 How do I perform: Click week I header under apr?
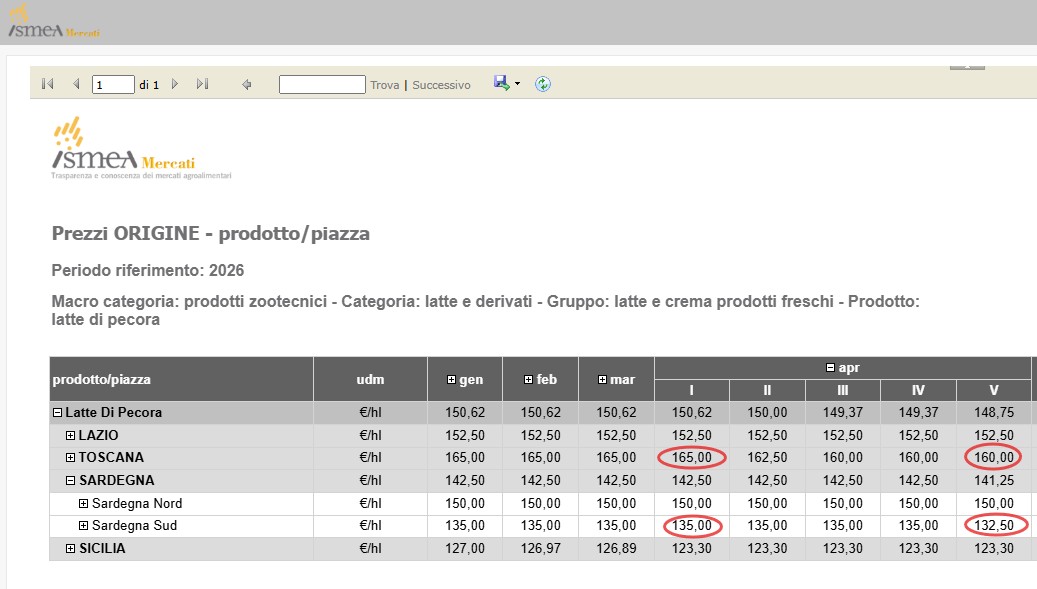pyautogui.click(x=692, y=390)
